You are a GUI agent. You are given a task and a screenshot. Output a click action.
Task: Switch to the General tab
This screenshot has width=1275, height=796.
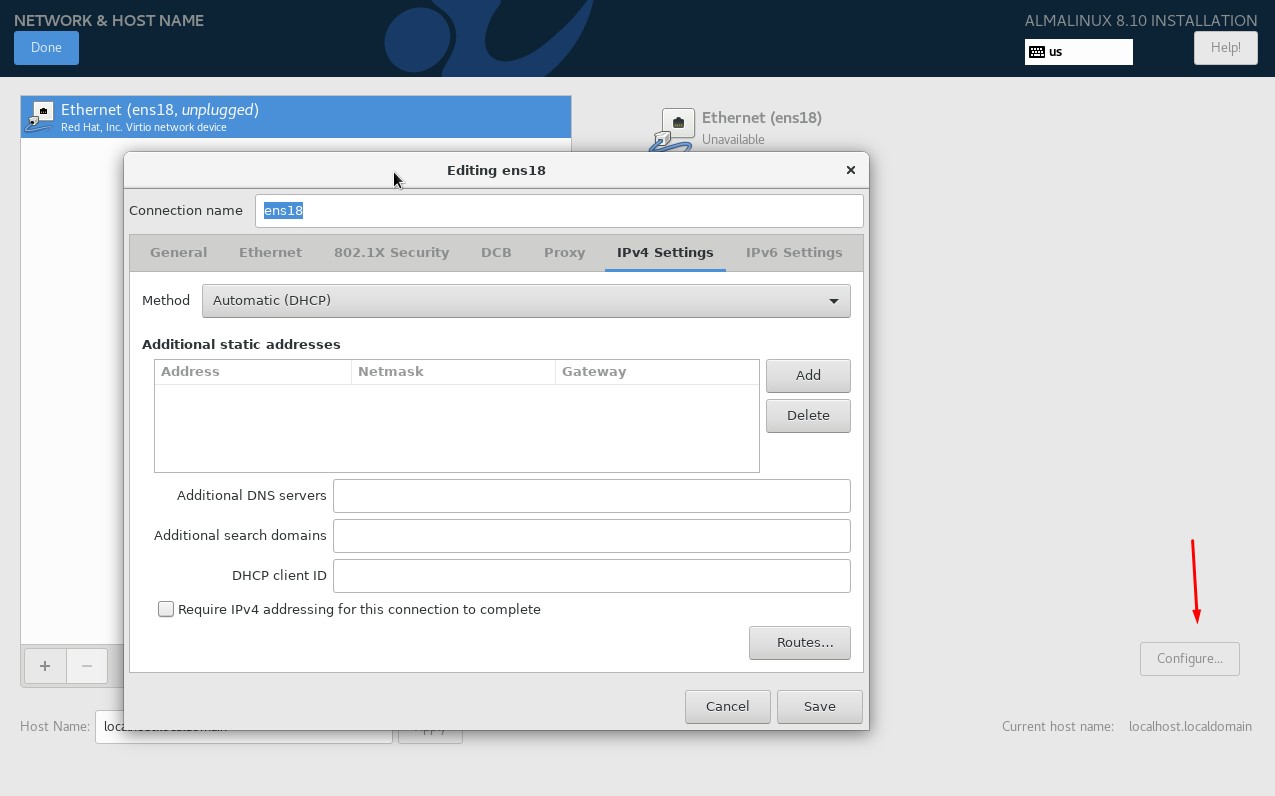(x=178, y=253)
